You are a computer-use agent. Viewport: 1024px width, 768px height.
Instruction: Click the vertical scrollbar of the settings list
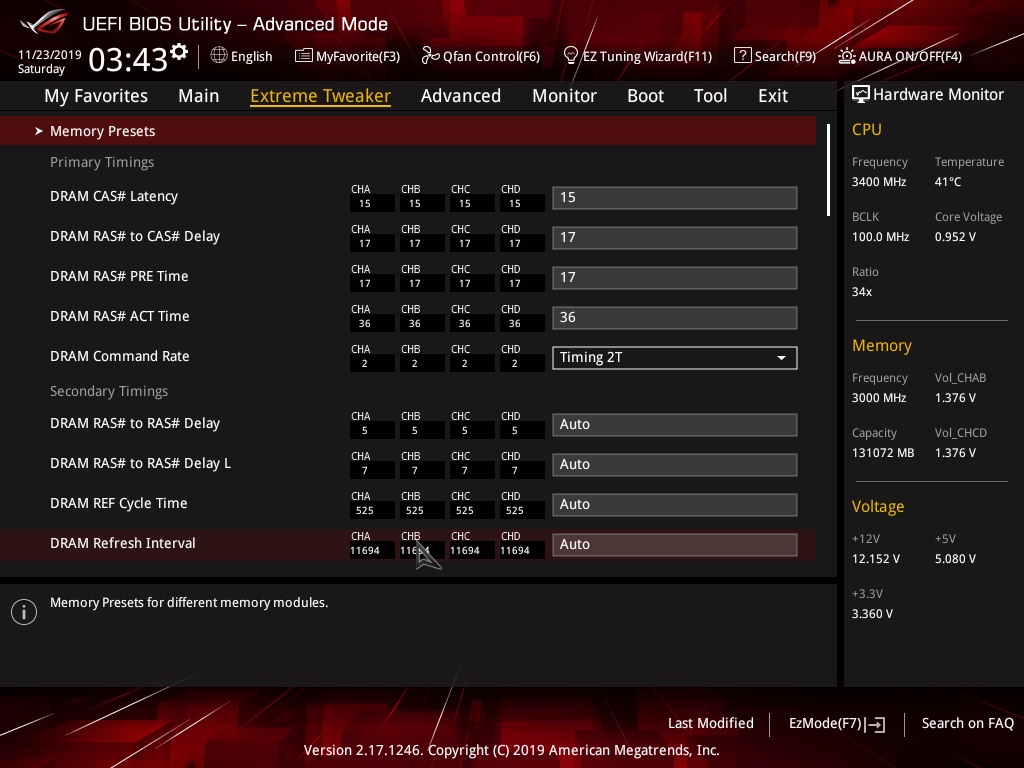pyautogui.click(x=828, y=170)
